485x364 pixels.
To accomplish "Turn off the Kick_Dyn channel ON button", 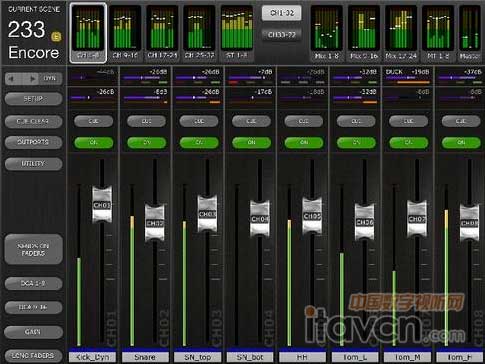I will click(x=93, y=143).
